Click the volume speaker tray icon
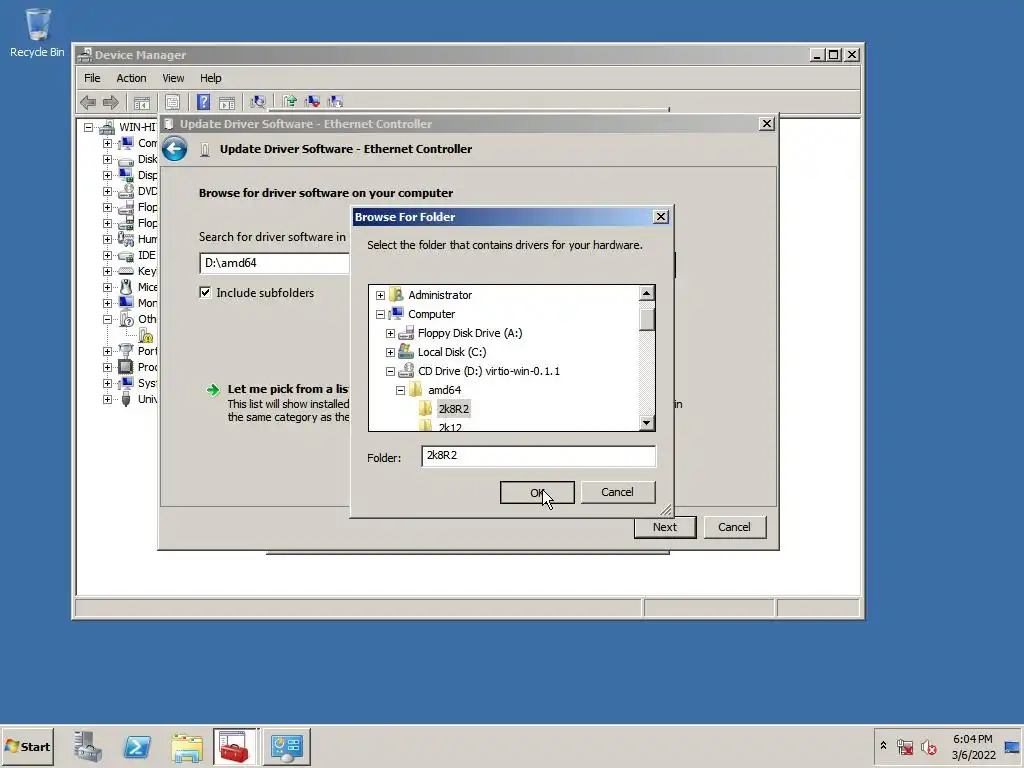 tap(929, 746)
